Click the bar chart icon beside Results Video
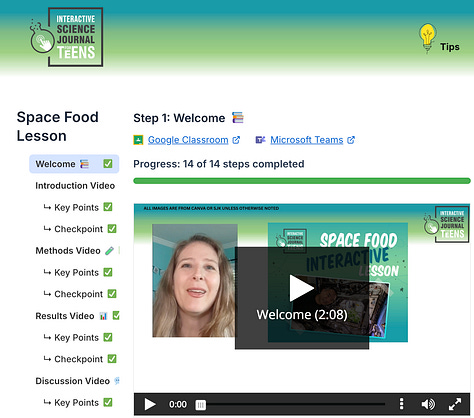Viewport: 474px width, 418px height. (x=103, y=316)
